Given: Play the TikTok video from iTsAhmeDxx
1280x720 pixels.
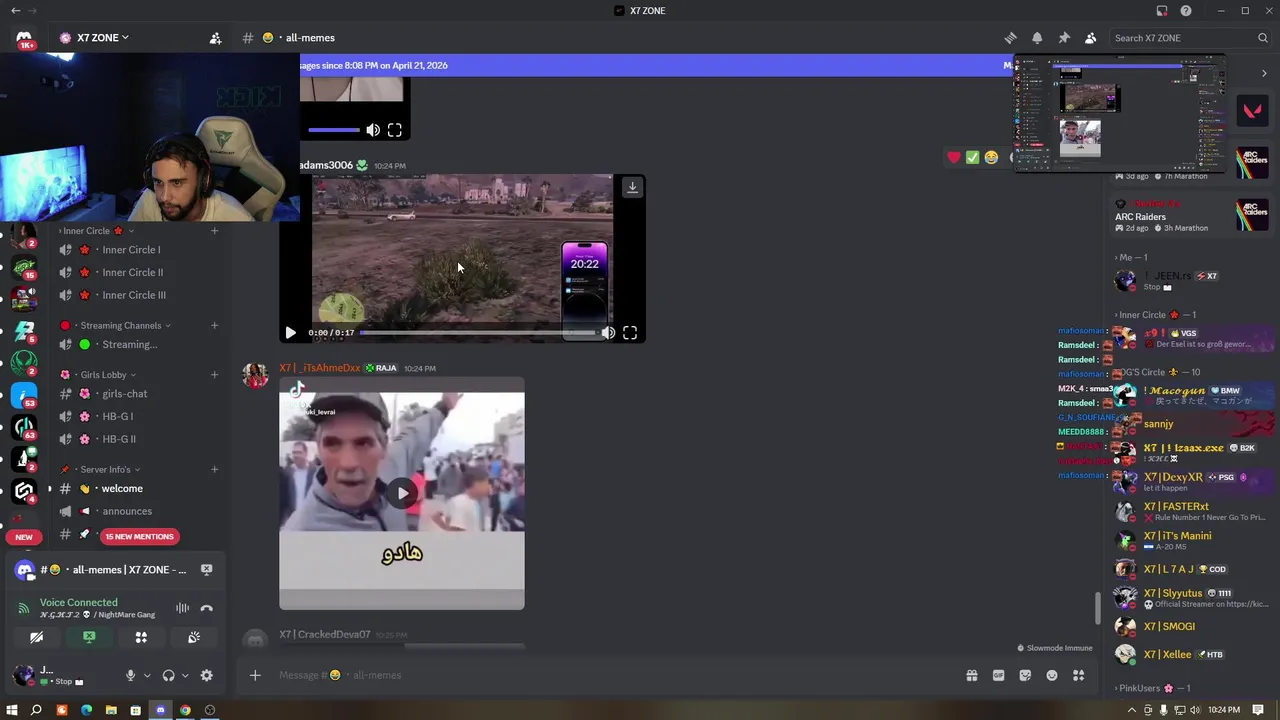Looking at the screenshot, I should click(x=402, y=492).
